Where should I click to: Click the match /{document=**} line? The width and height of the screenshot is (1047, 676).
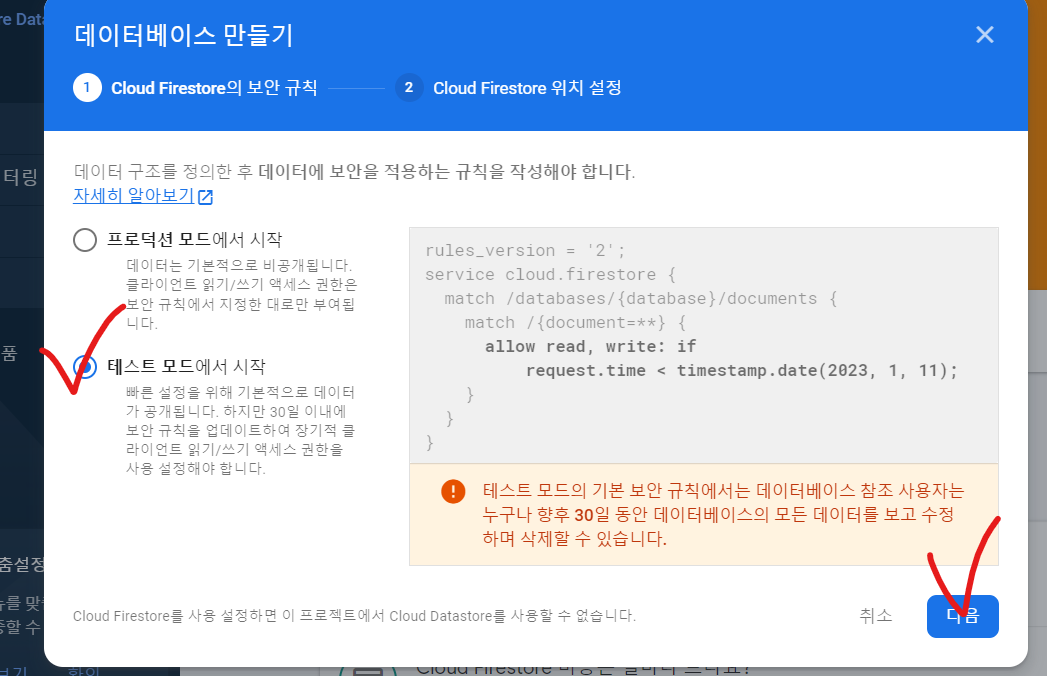576,323
